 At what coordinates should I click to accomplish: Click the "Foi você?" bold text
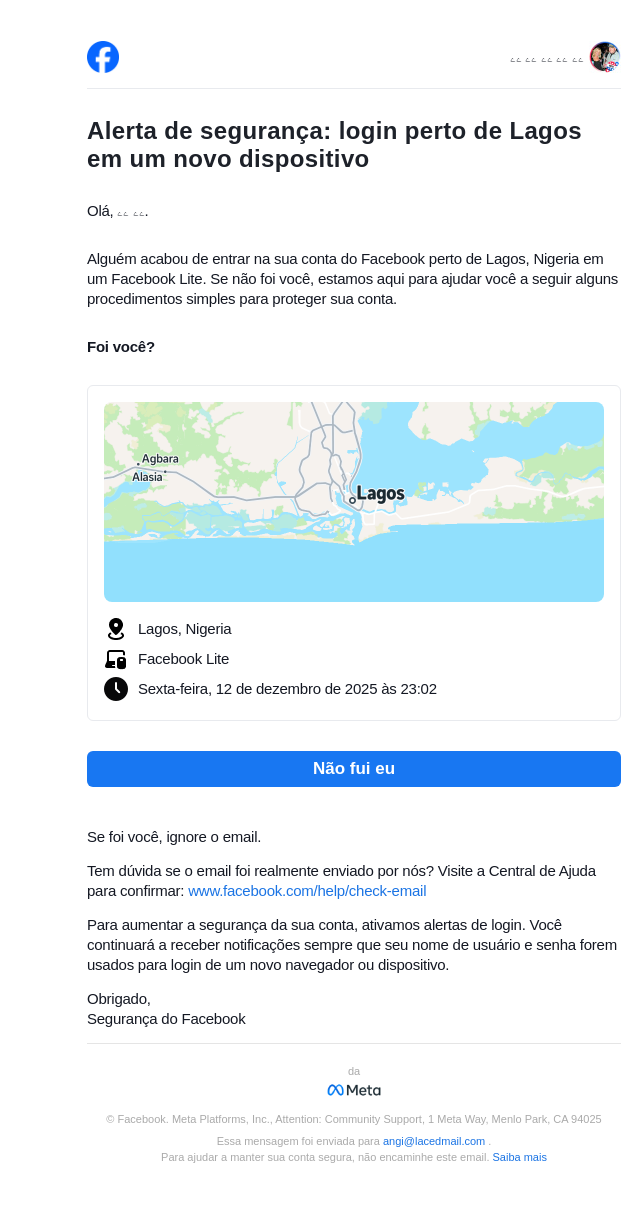(121, 347)
